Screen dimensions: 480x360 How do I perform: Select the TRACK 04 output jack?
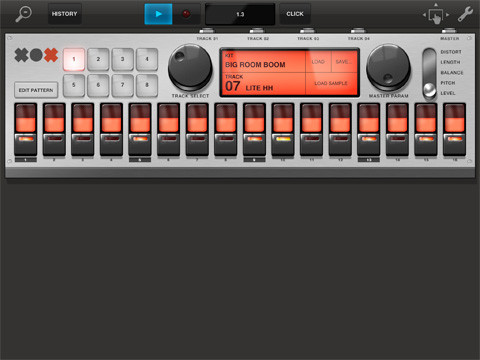[358, 31]
